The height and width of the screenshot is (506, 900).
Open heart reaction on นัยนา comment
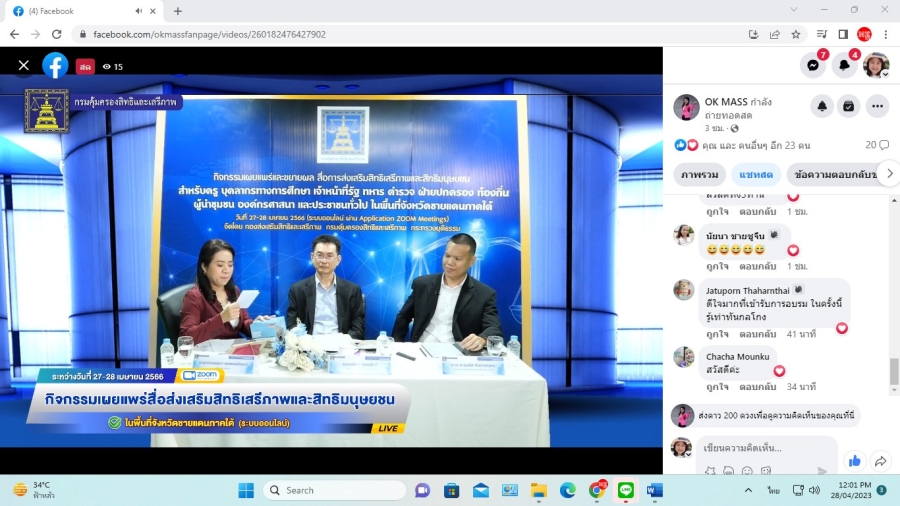pyautogui.click(x=793, y=250)
